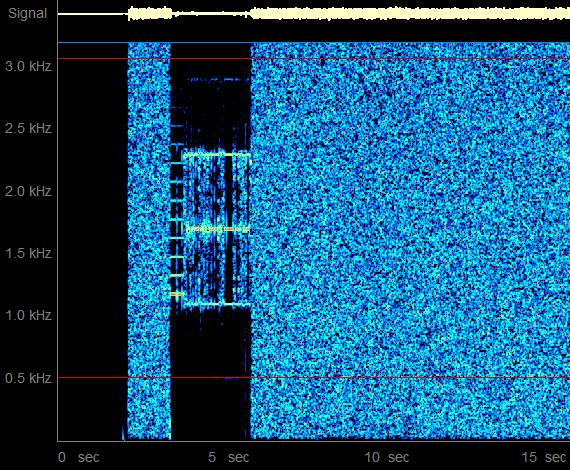Click the 2.0 kHz frequency axis label

pyautogui.click(x=28, y=191)
